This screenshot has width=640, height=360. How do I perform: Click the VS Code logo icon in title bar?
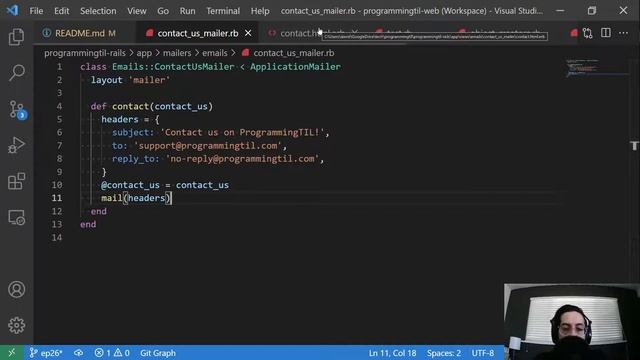12,10
